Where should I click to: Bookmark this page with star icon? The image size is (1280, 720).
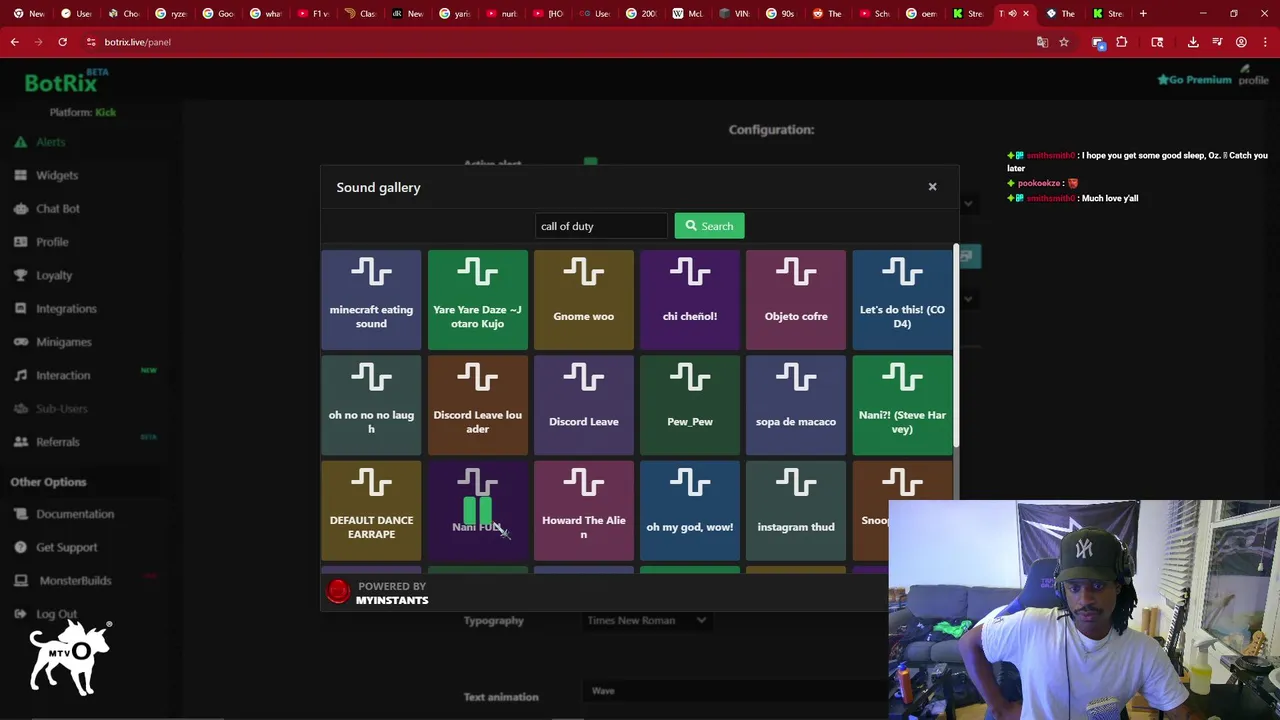pyautogui.click(x=1064, y=42)
